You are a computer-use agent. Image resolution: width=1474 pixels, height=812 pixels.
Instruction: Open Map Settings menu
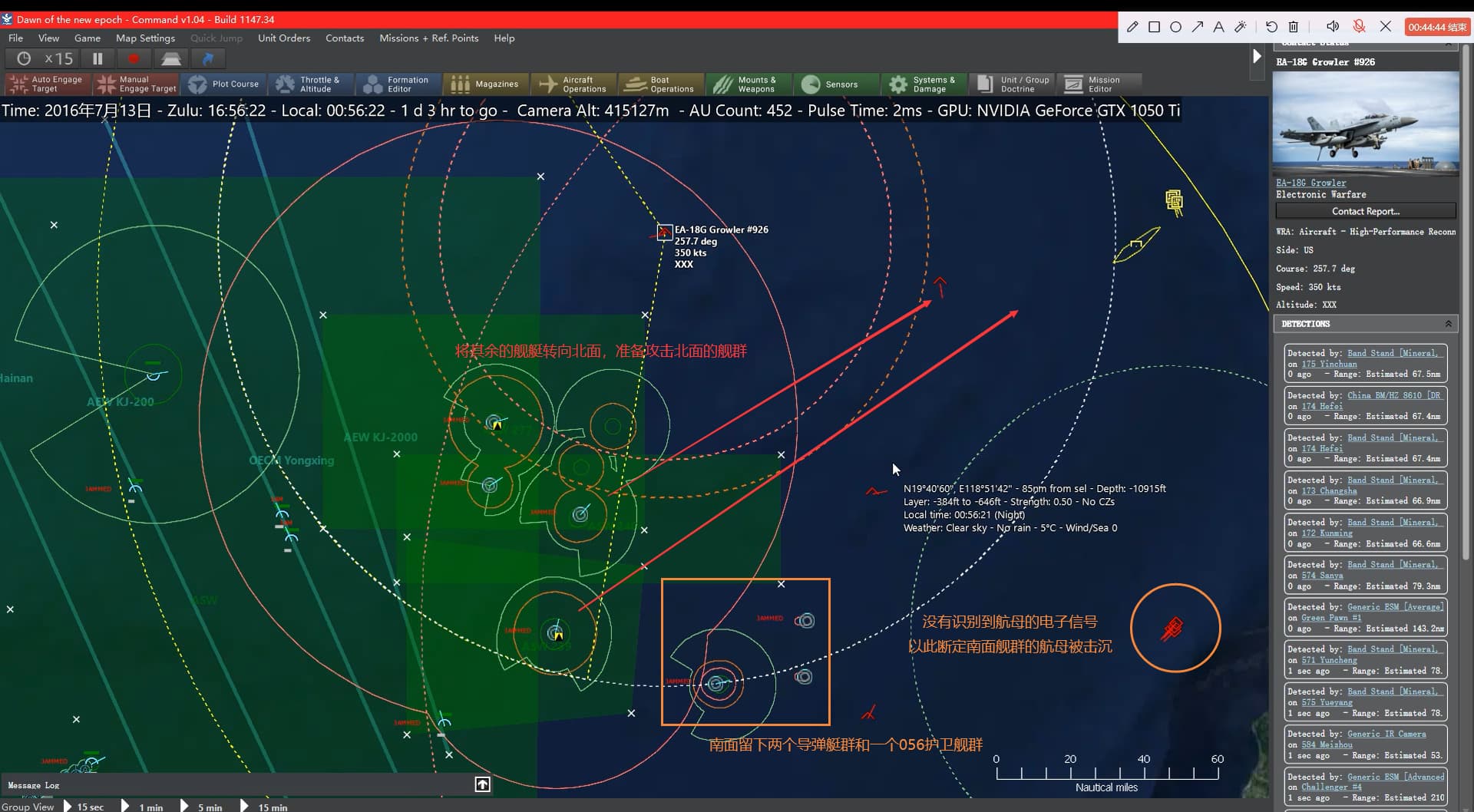click(x=145, y=38)
